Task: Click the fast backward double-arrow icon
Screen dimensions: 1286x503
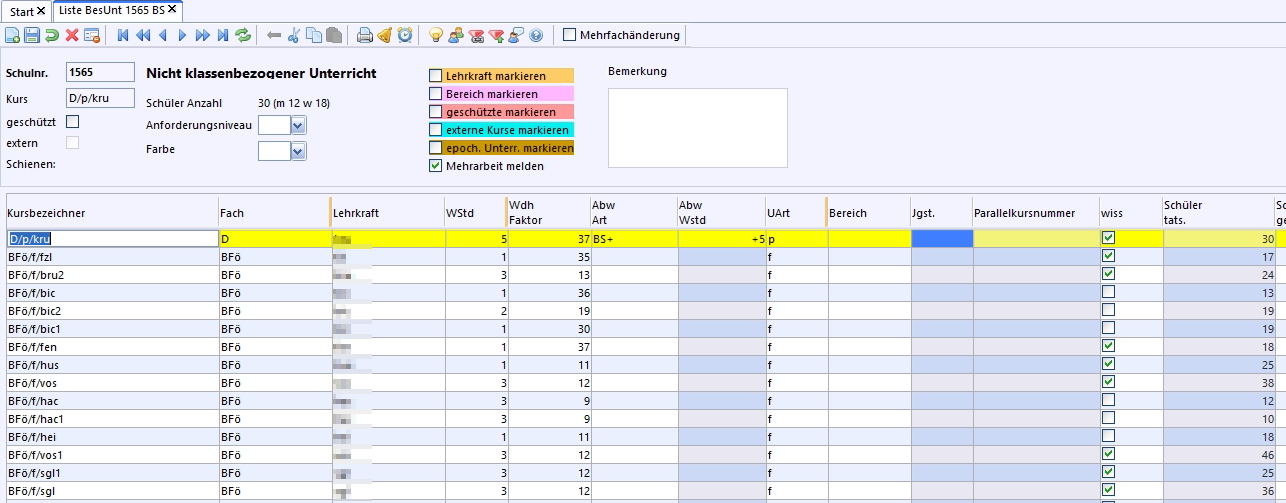Action: (143, 35)
